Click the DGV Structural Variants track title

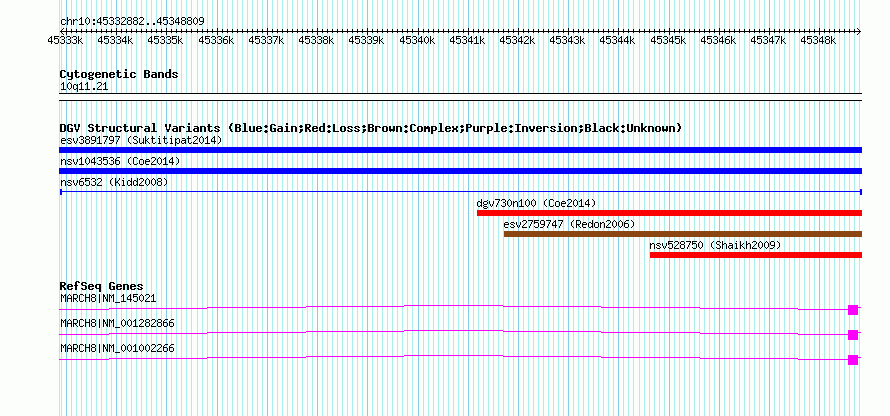coord(370,128)
